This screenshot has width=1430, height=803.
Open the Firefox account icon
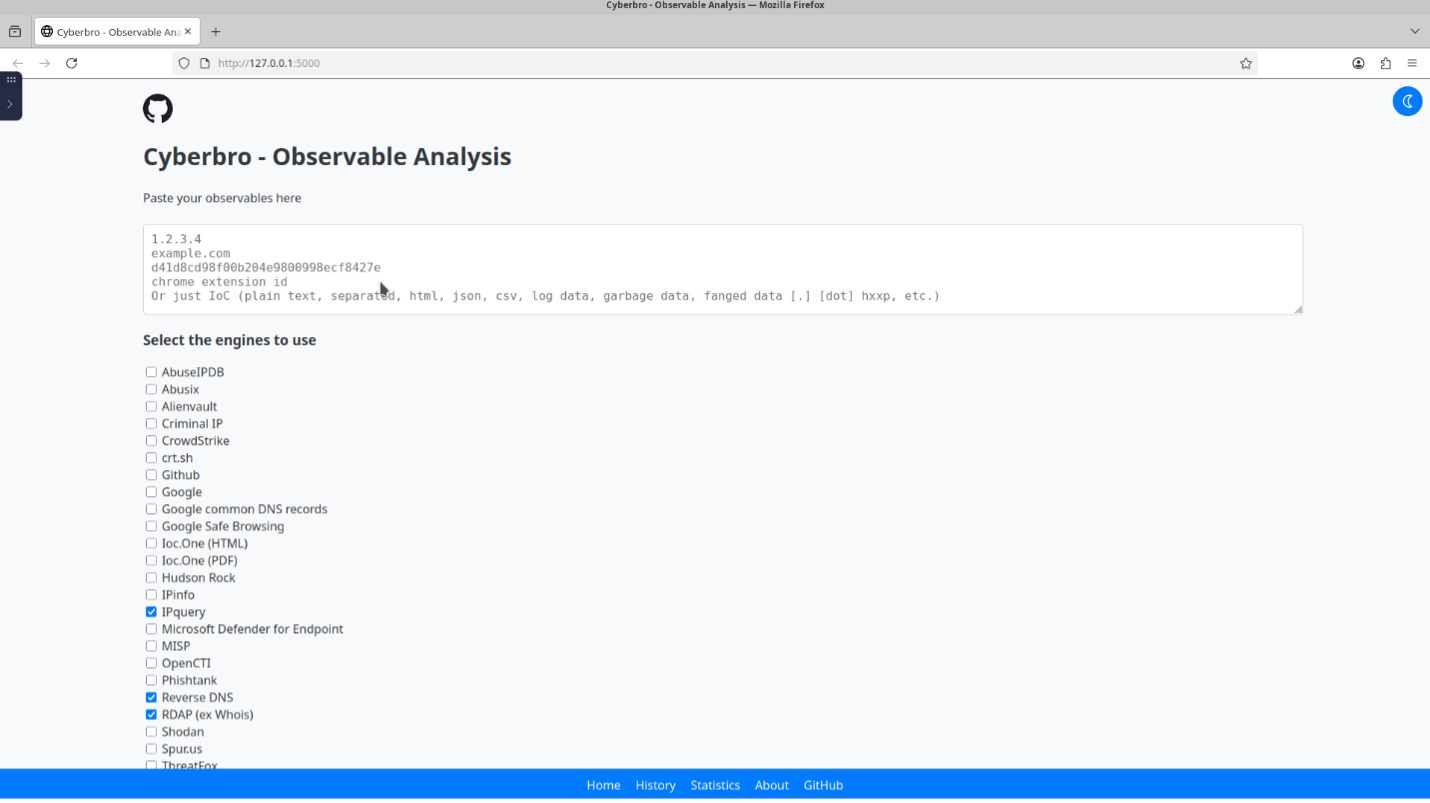(1358, 63)
